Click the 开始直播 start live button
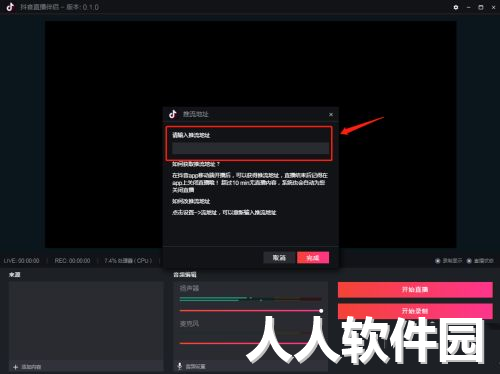Image resolution: width=500 pixels, height=374 pixels. 415,289
